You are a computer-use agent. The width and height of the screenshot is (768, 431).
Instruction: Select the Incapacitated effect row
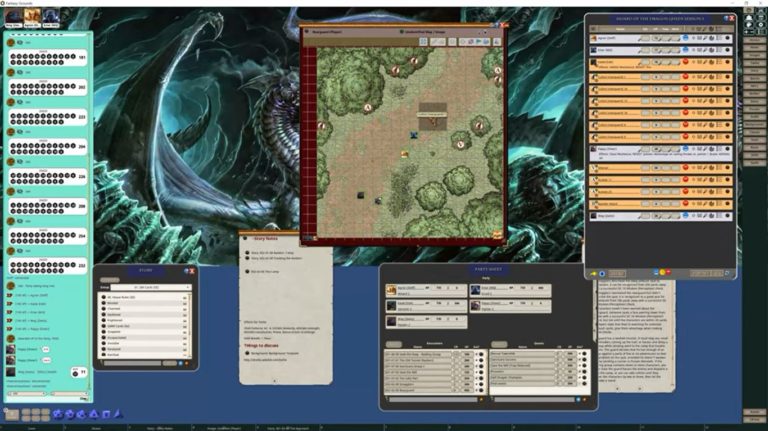coord(142,337)
